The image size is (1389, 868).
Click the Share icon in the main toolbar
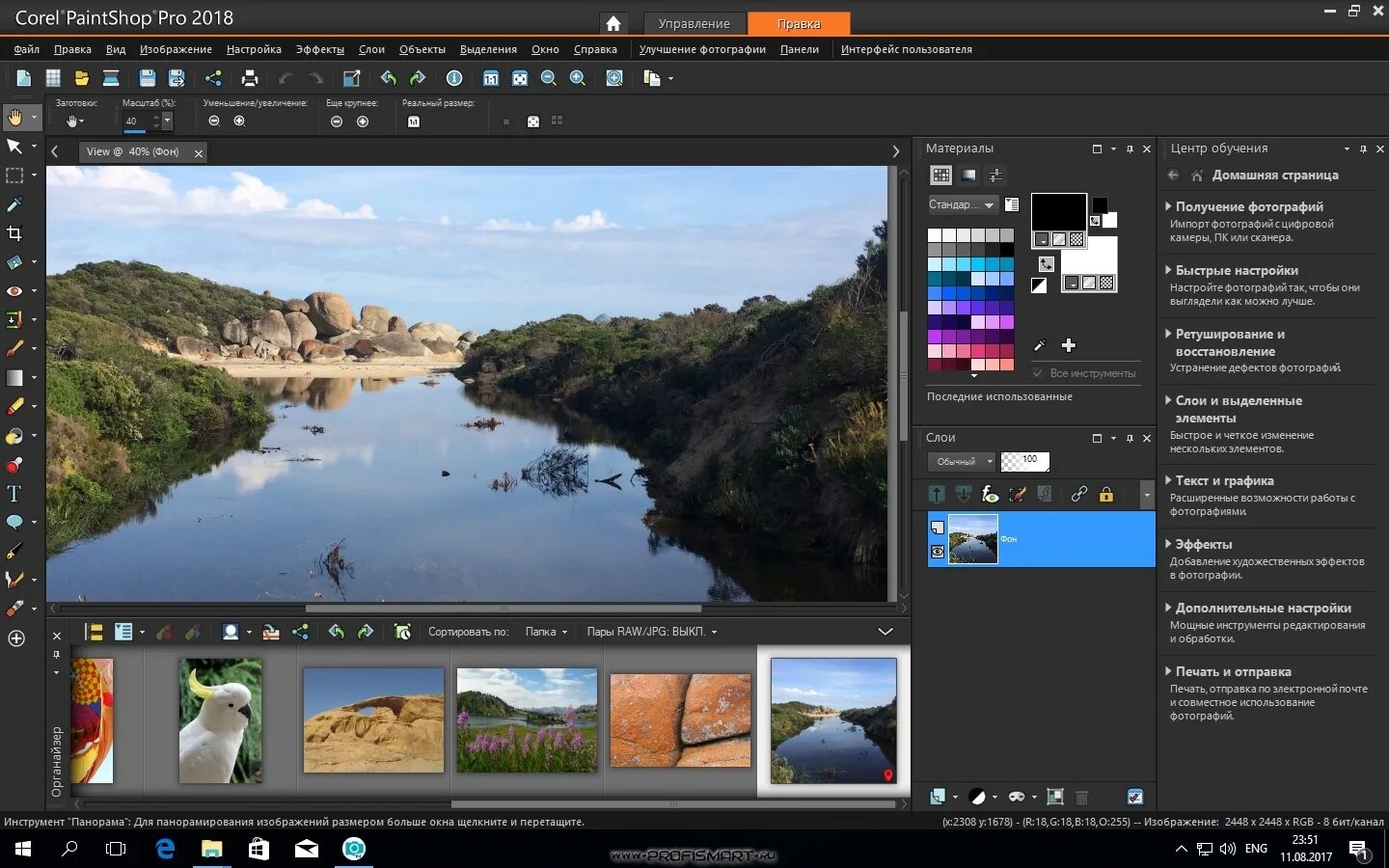click(x=213, y=78)
